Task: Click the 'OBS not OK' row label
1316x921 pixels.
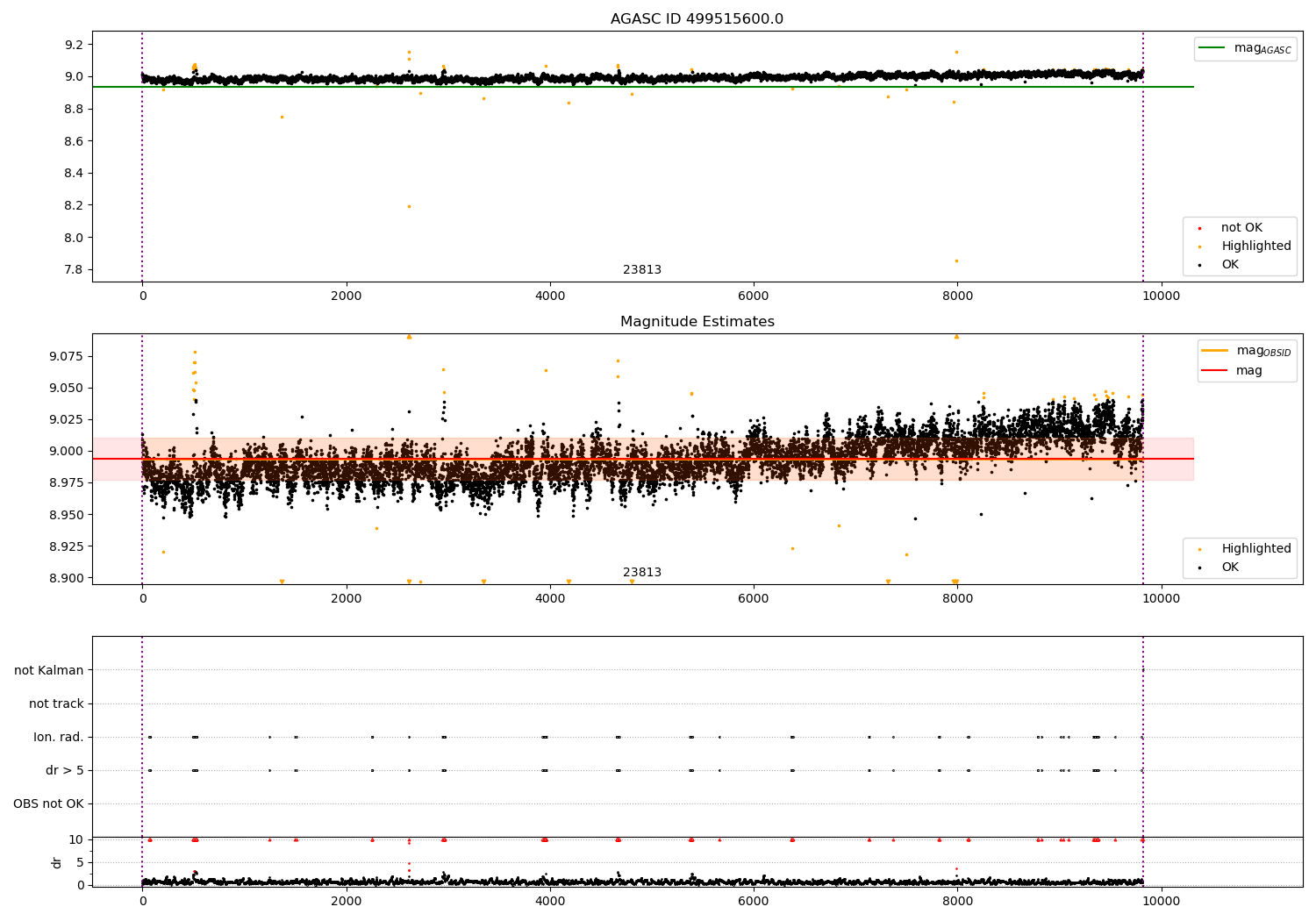Action: tap(48, 804)
